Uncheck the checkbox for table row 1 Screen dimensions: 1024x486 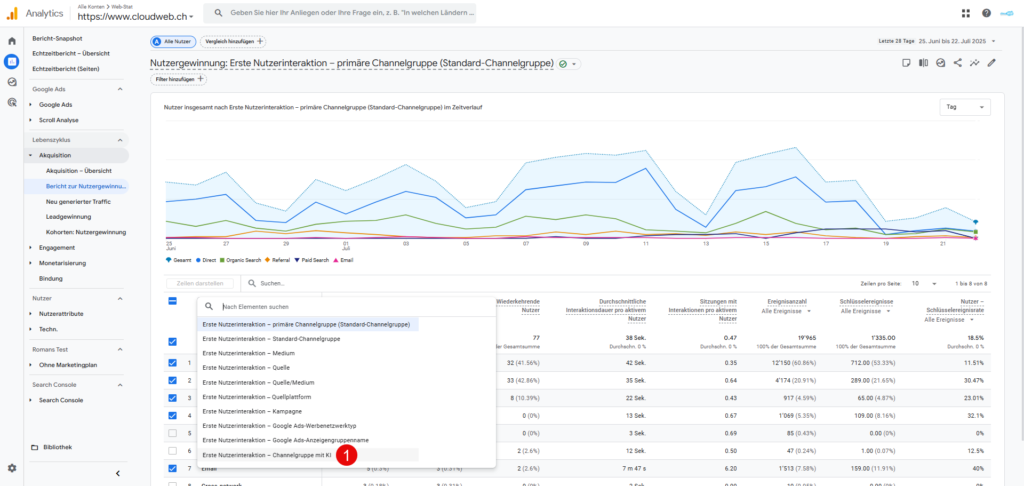(x=173, y=363)
